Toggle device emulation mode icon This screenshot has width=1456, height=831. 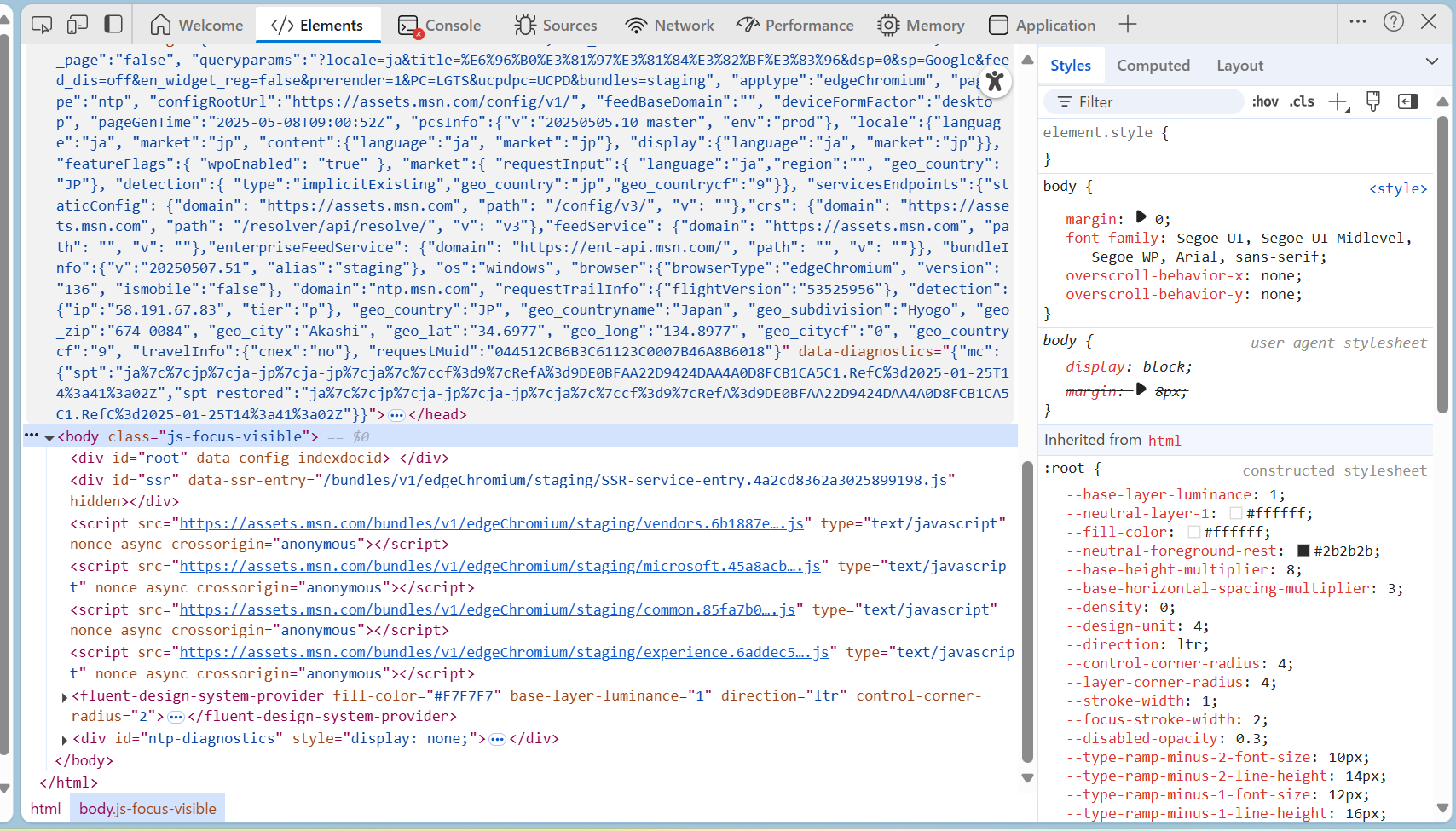78,25
